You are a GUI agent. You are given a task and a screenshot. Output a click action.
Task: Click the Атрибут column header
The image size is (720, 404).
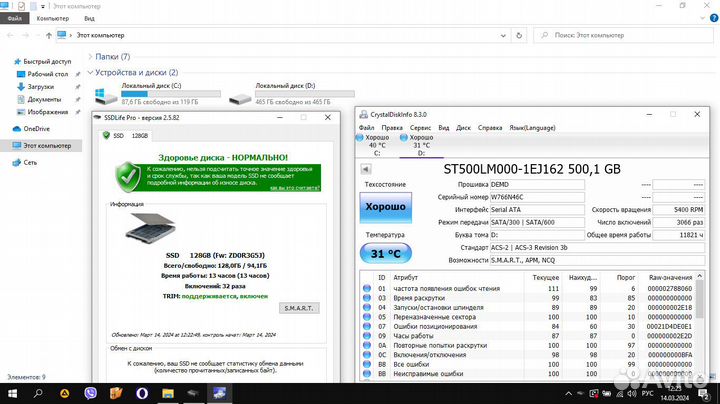click(x=405, y=278)
